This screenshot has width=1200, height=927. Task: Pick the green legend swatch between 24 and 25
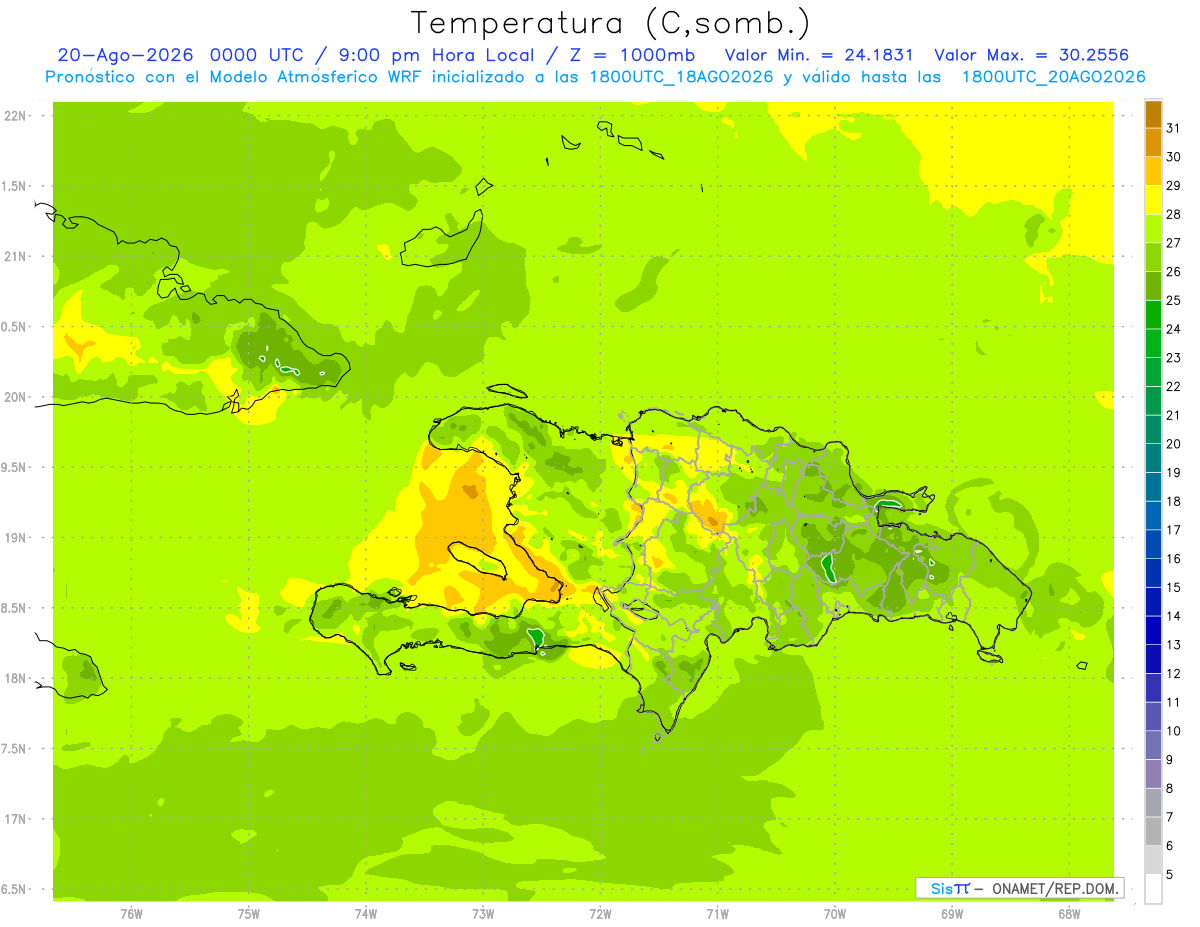[x=1153, y=314]
